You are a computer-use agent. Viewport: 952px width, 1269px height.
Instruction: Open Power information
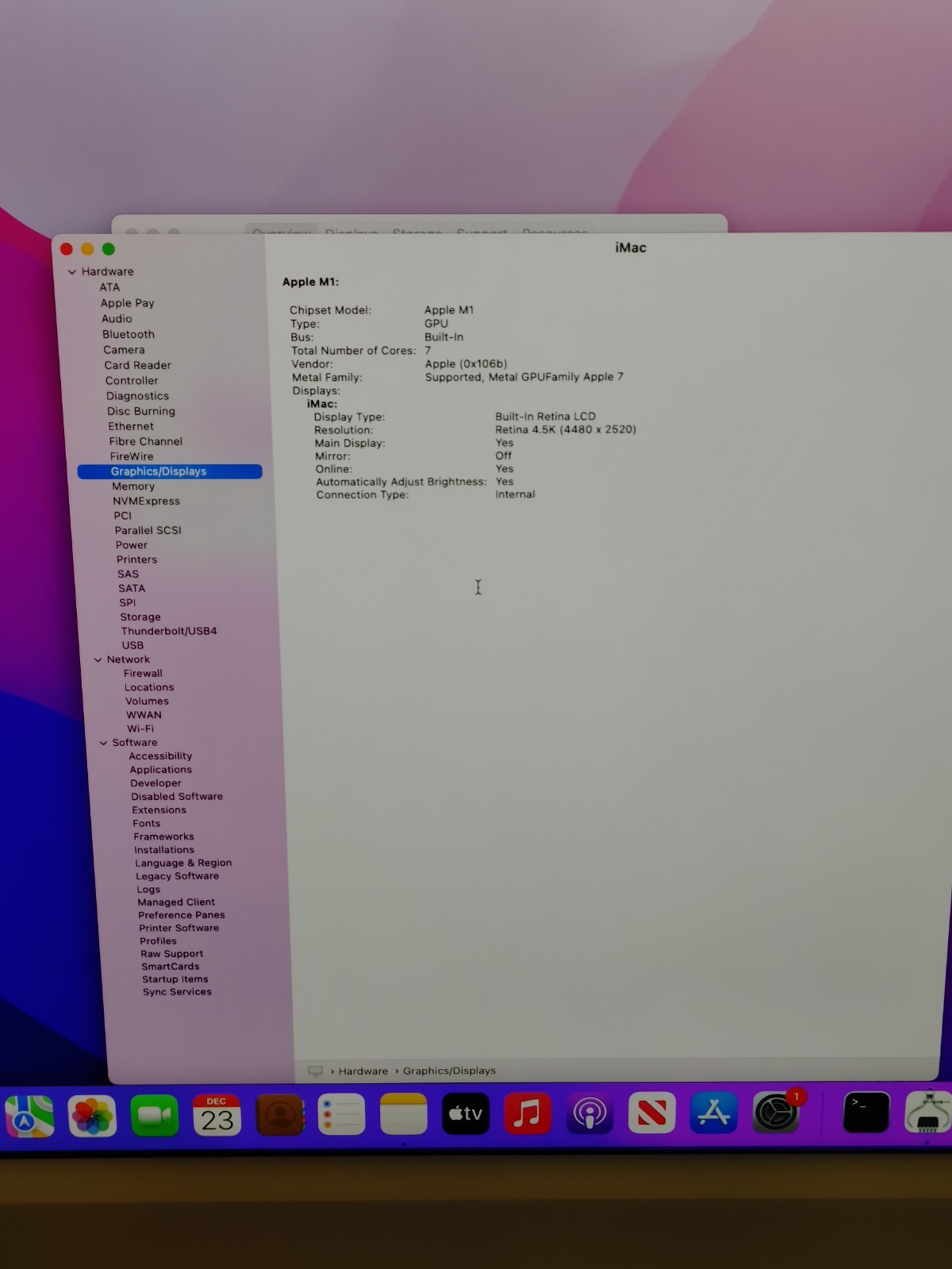click(131, 545)
